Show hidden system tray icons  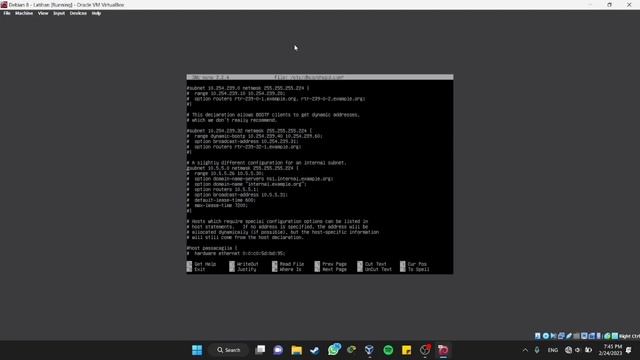pyautogui.click(x=525, y=350)
